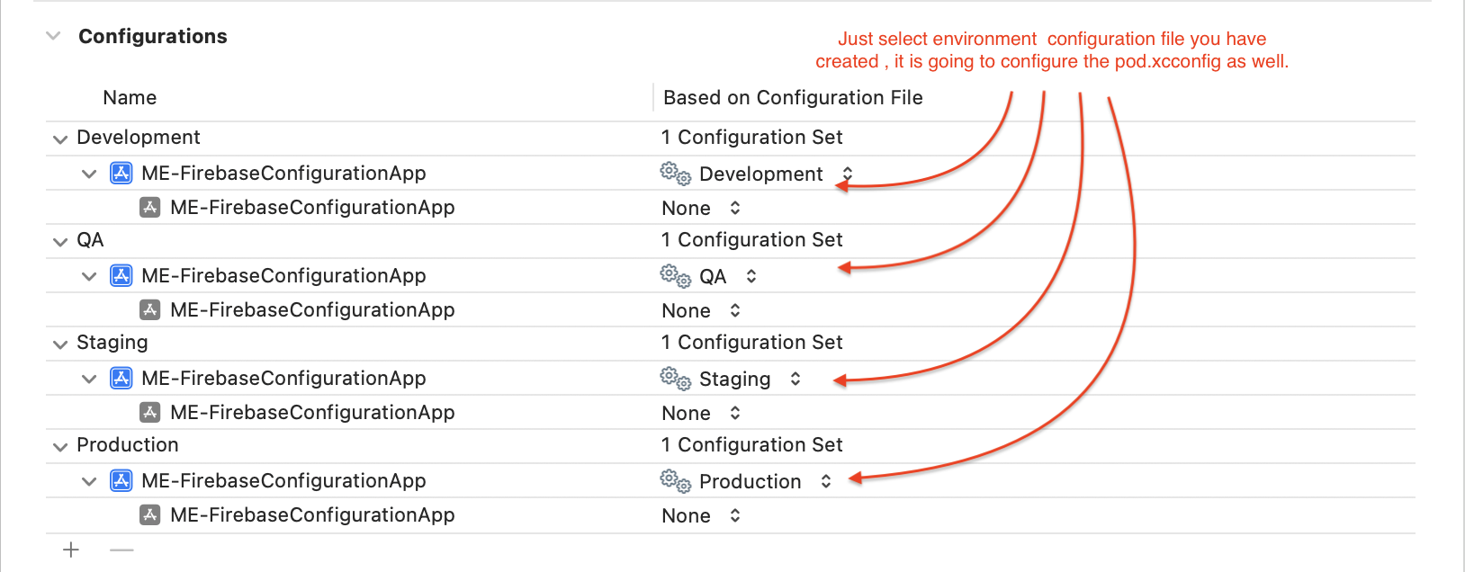Open QA configuration file dropdown

(x=751, y=276)
